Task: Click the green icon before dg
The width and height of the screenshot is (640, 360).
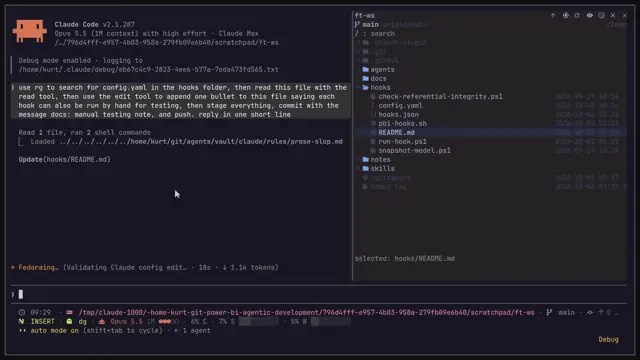Action: [69, 322]
